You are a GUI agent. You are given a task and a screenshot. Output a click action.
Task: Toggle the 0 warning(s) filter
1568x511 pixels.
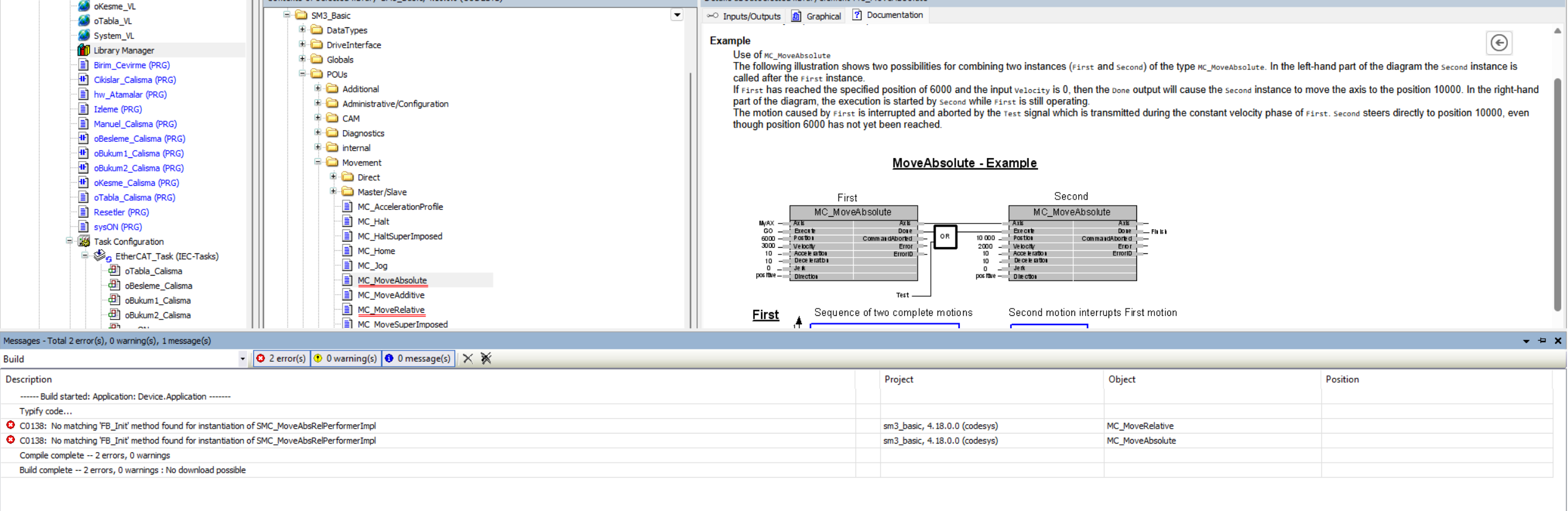346,359
